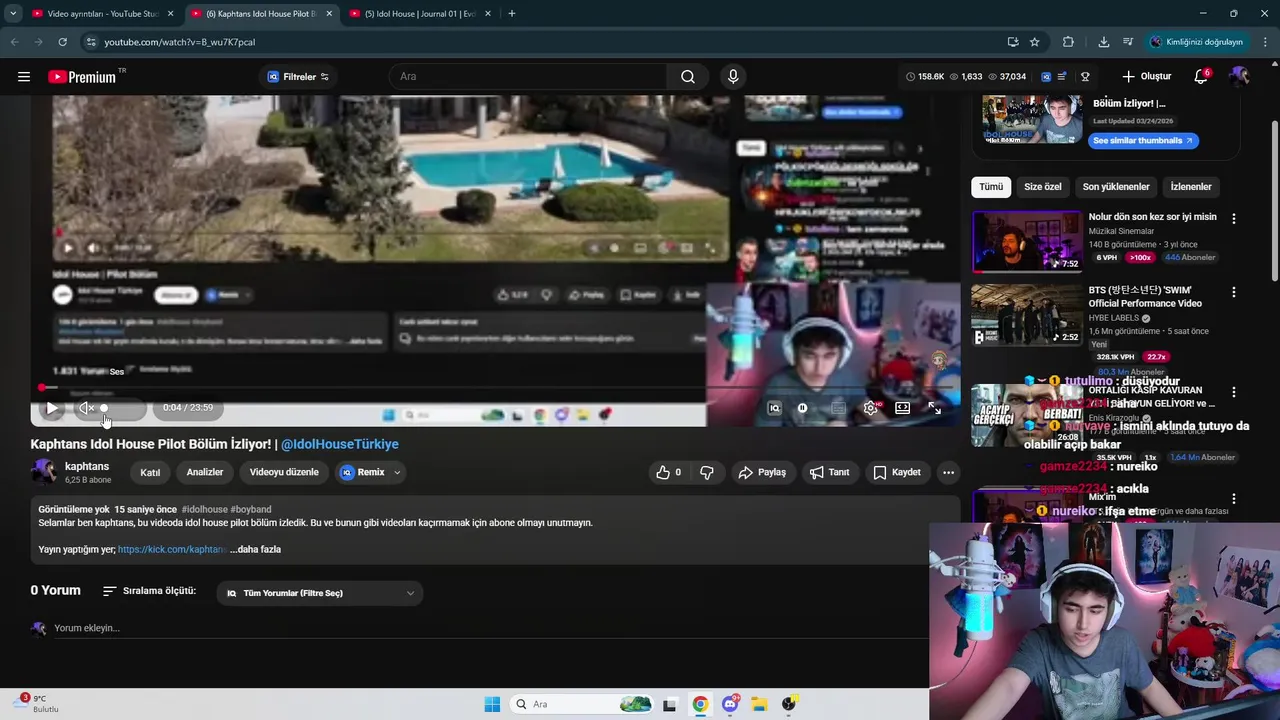Open the YouTube hamburger guide menu
The image size is (1280, 720).
[24, 76]
